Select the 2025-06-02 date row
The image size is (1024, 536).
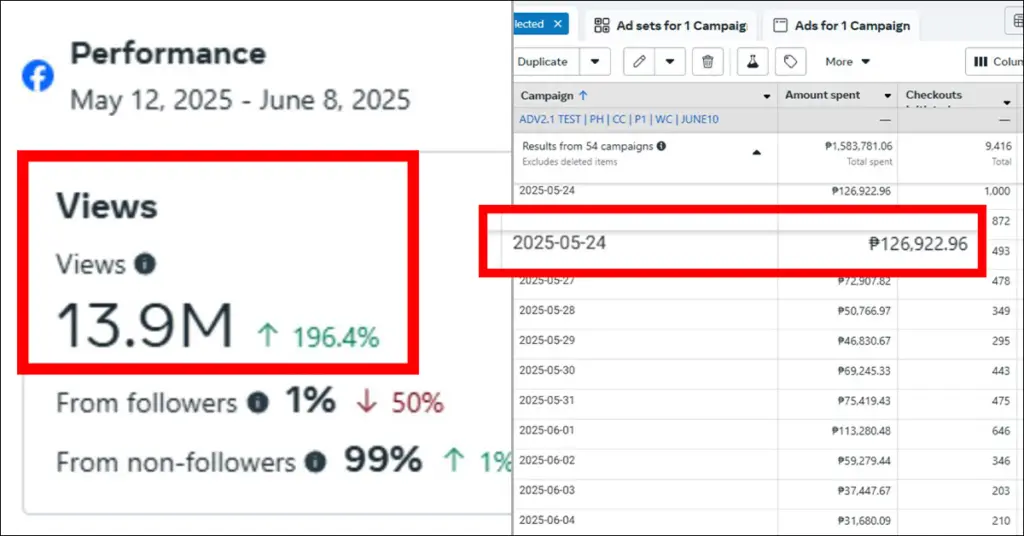(x=547, y=460)
